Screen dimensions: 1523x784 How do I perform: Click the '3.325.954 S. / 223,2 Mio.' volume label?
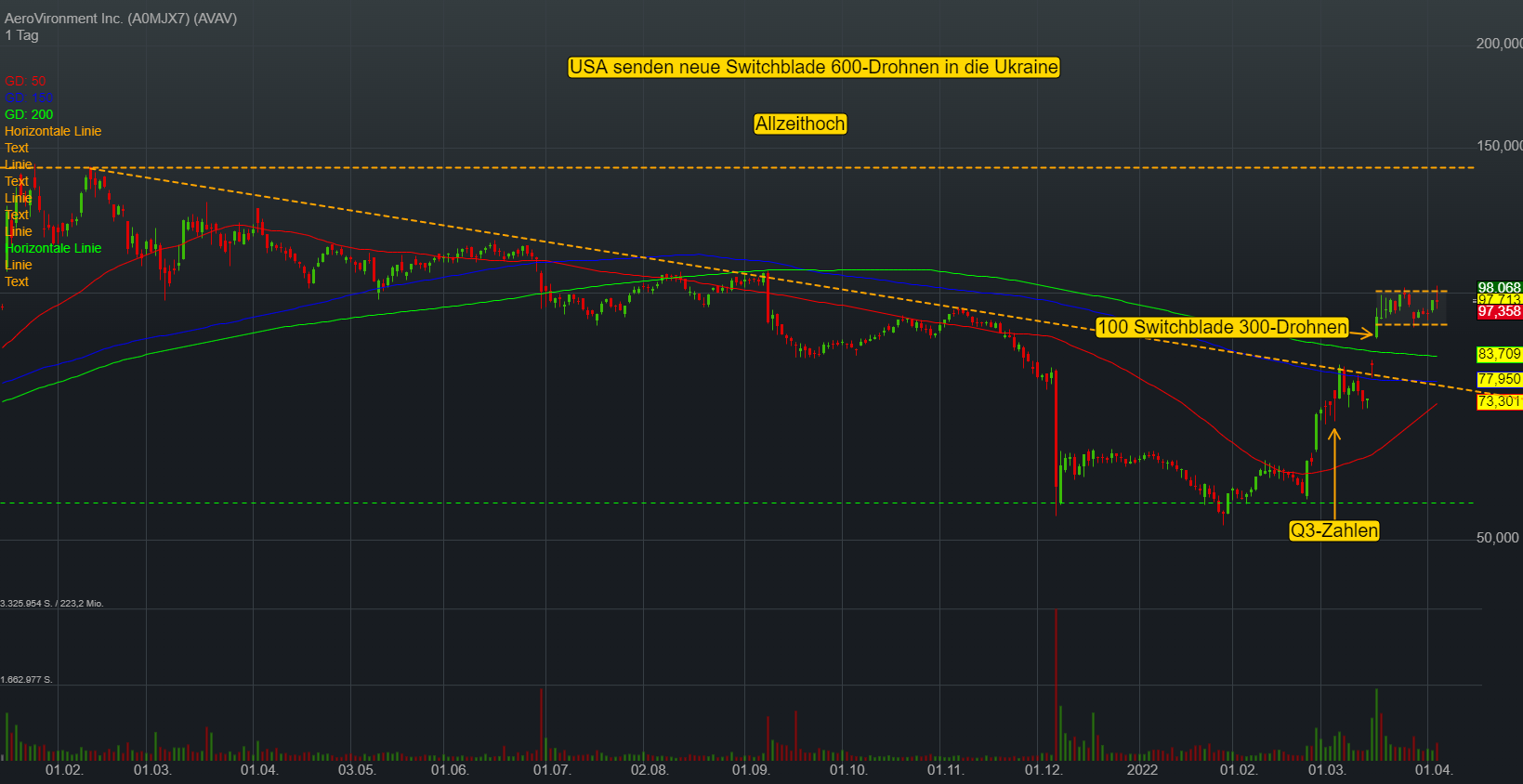(x=52, y=604)
